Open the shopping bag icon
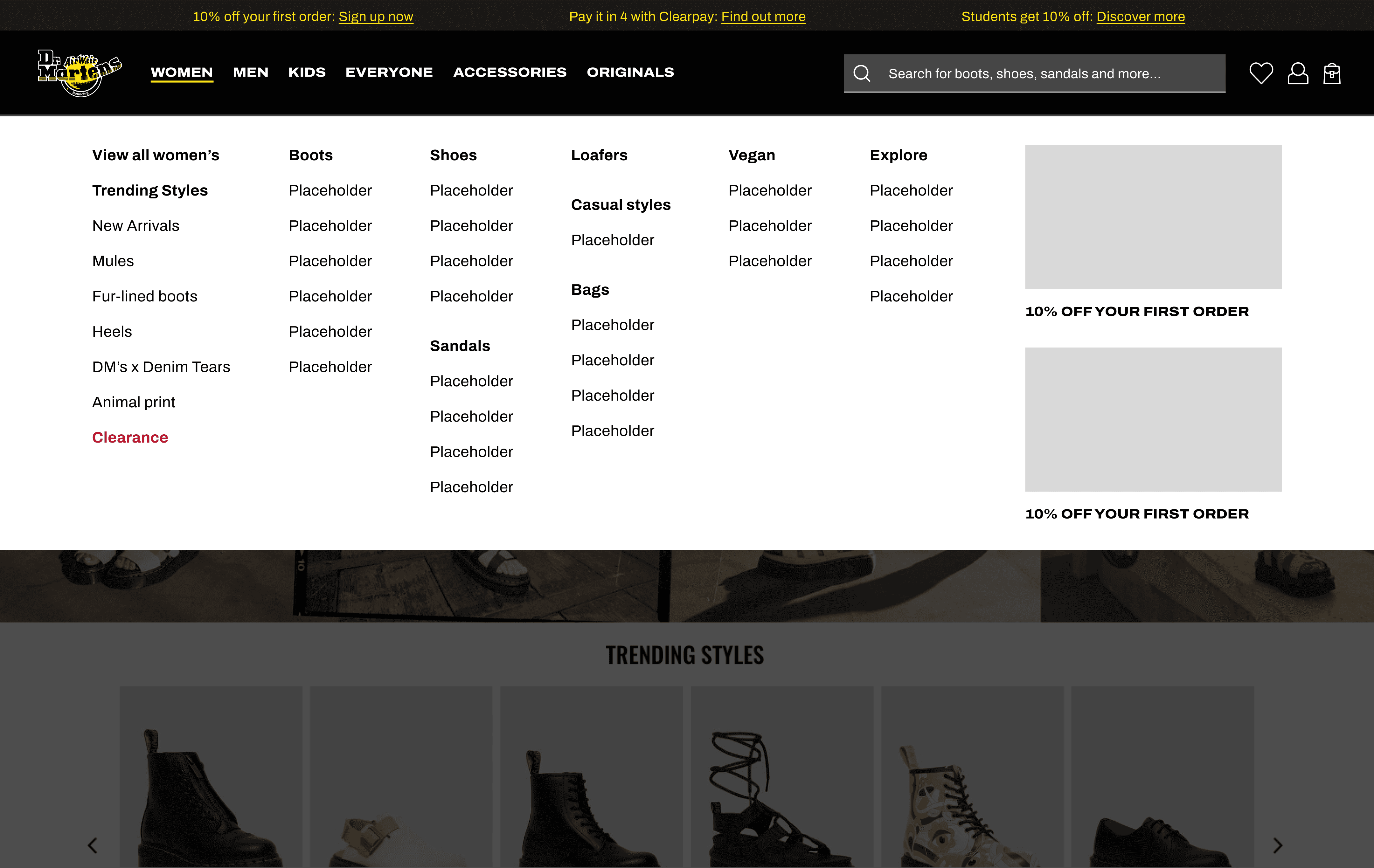Viewport: 1374px width, 868px height. 1332,73
